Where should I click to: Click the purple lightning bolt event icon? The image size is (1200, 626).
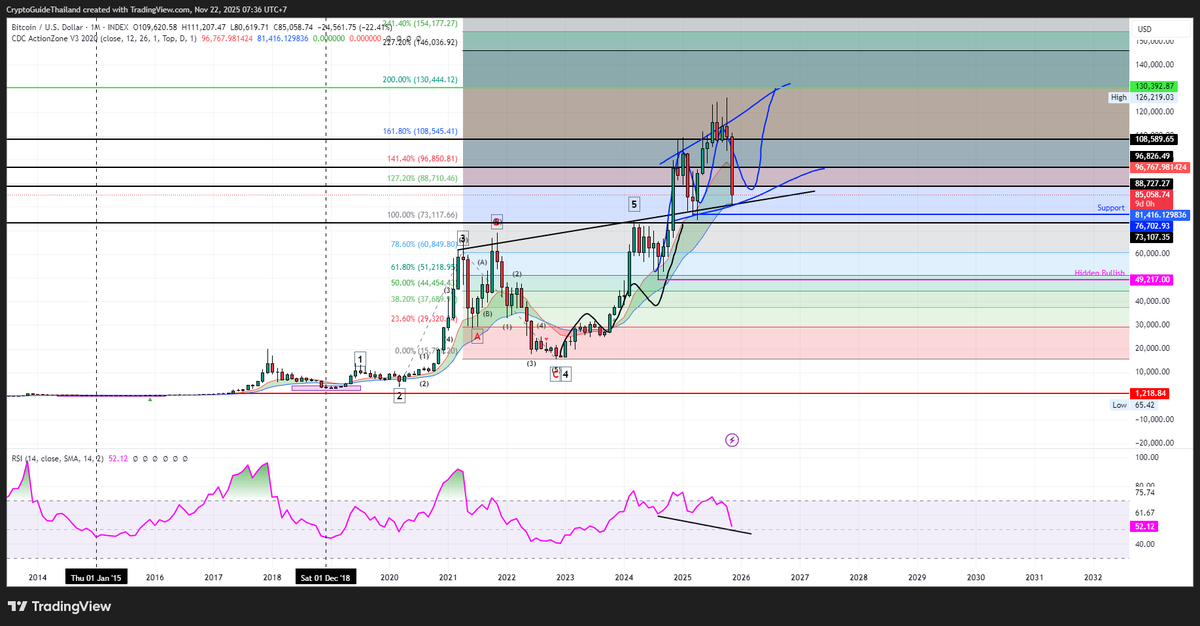(x=732, y=439)
